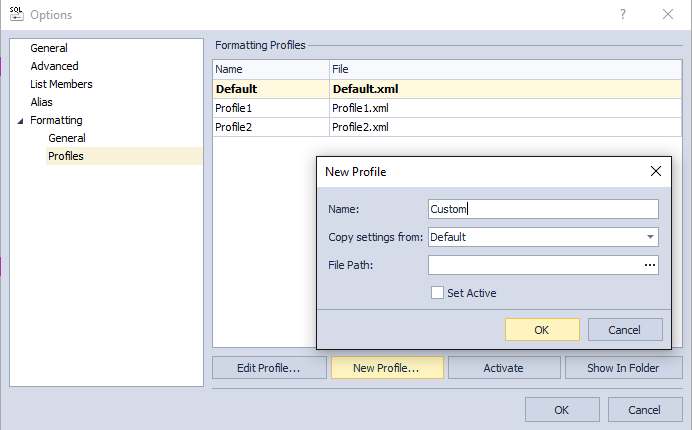Click the Activate button

point(504,368)
